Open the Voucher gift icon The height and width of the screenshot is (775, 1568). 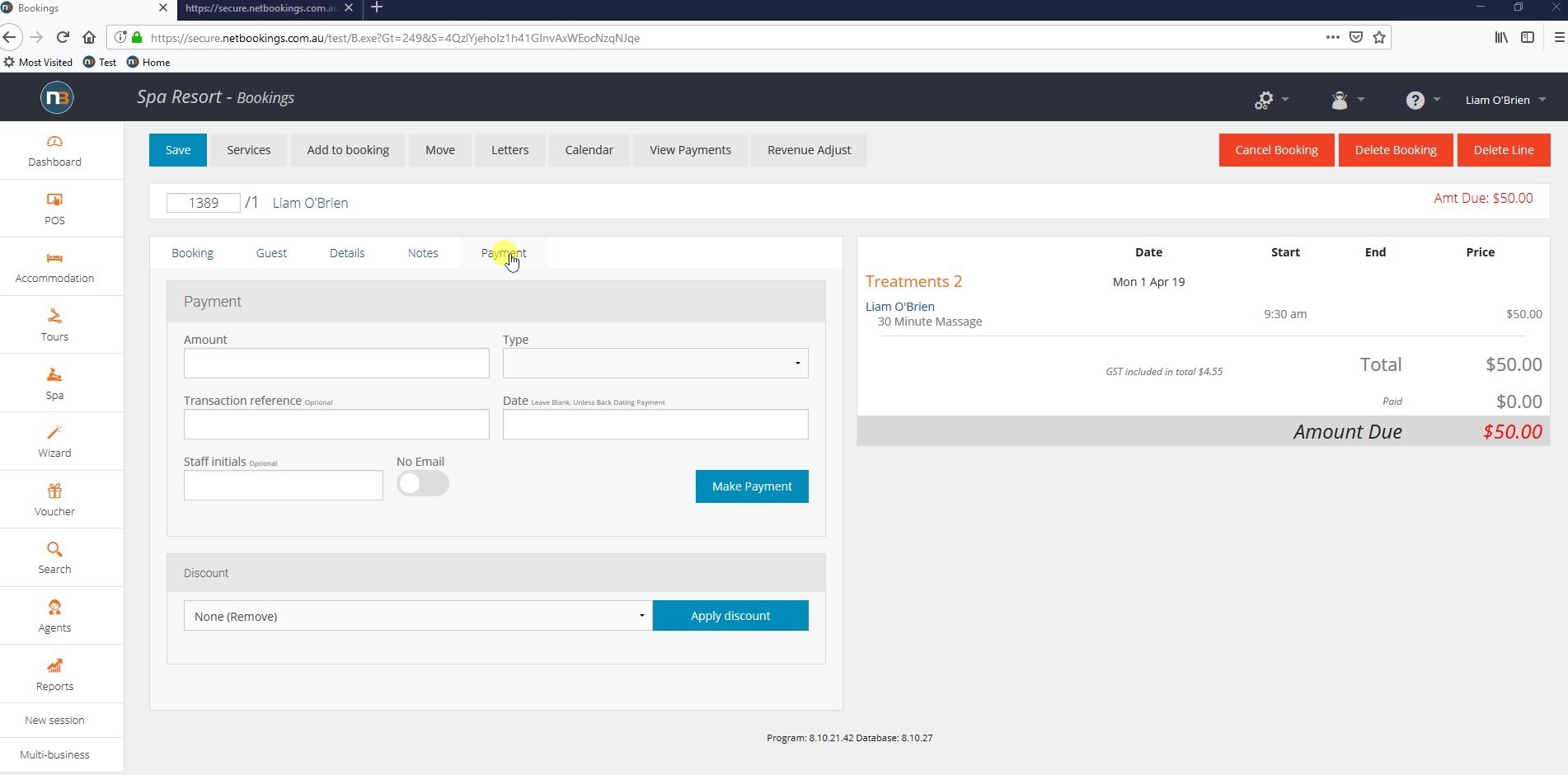tap(54, 491)
